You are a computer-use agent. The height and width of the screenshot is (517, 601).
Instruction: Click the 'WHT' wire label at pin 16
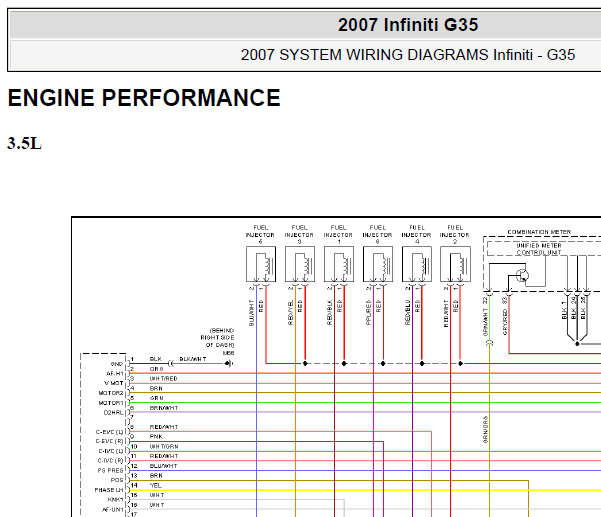(157, 505)
